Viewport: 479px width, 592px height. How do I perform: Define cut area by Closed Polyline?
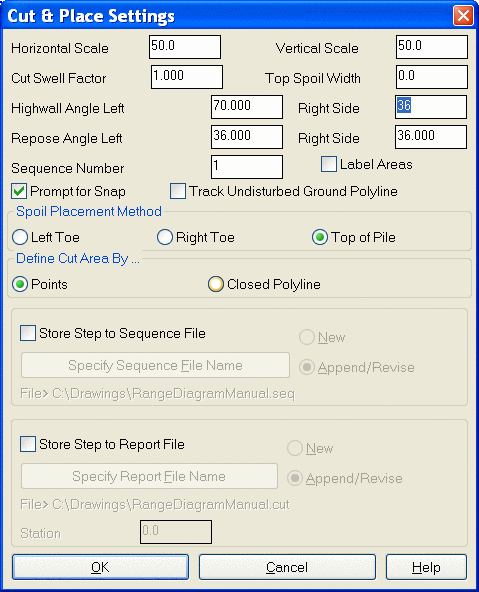(216, 284)
